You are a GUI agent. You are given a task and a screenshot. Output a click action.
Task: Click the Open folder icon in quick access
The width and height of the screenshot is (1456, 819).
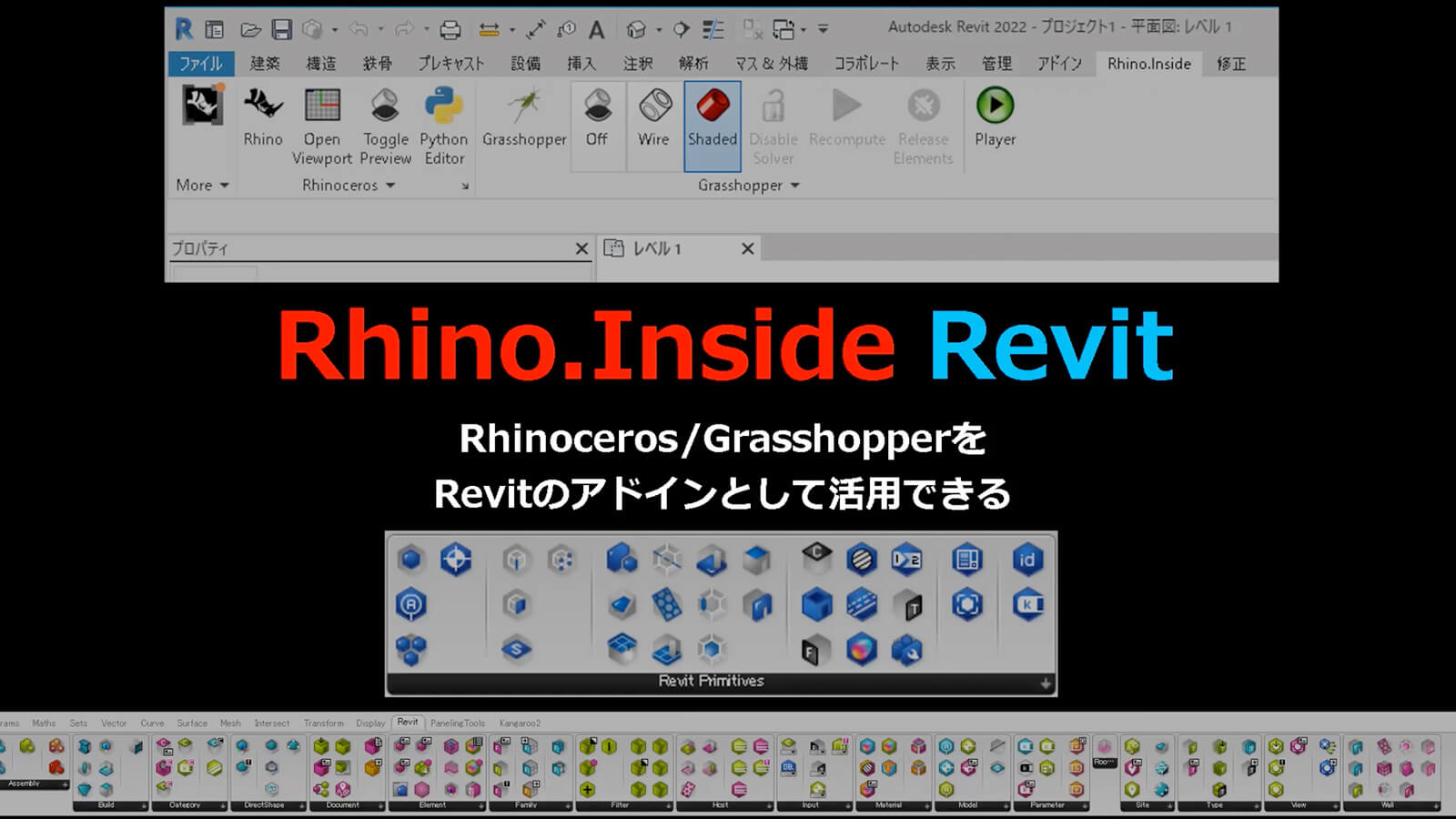(x=250, y=30)
